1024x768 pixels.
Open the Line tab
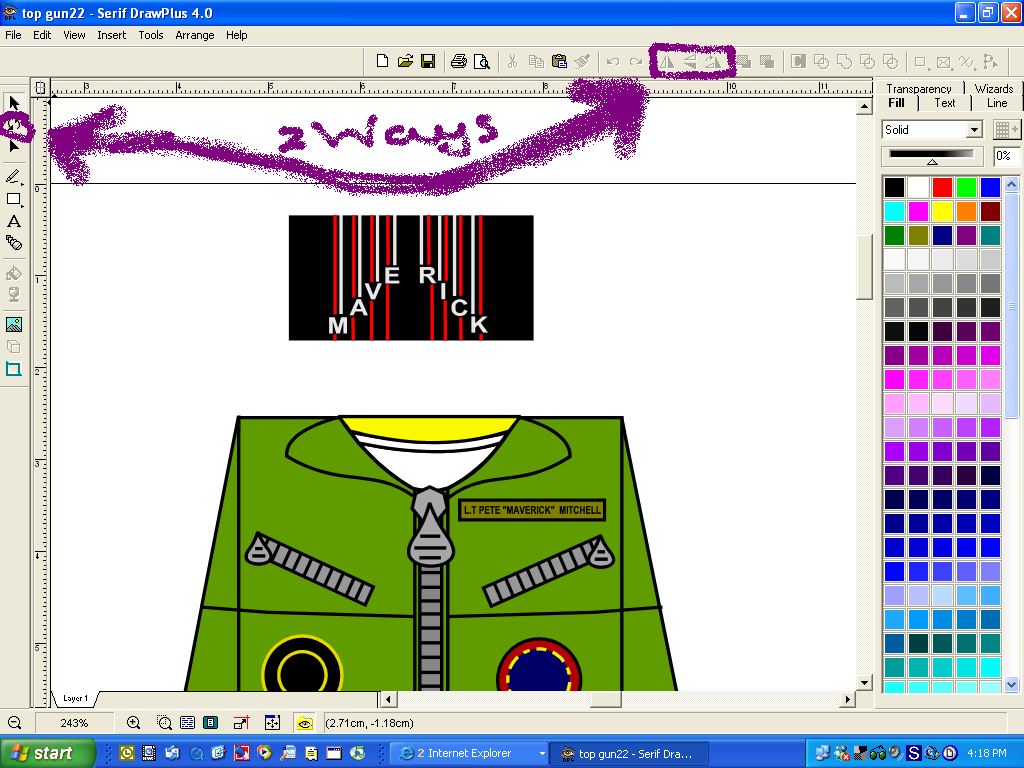coord(997,102)
